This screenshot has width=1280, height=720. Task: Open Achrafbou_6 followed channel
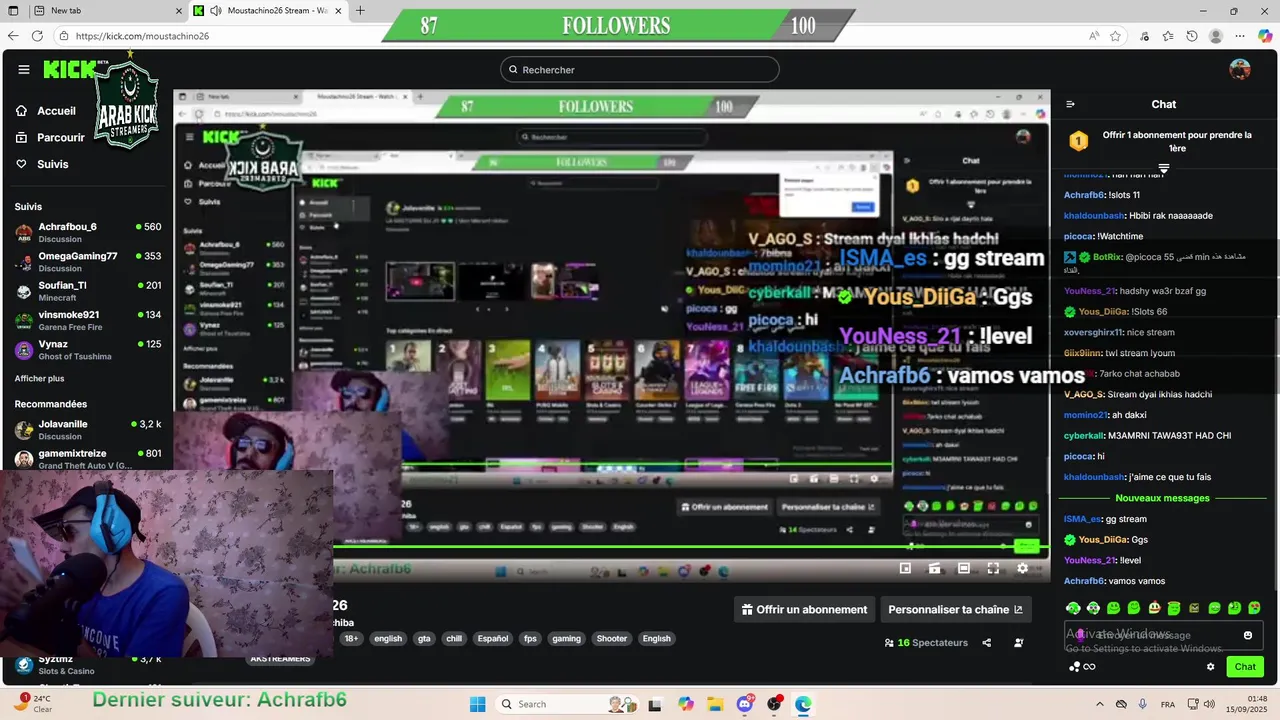[88, 233]
